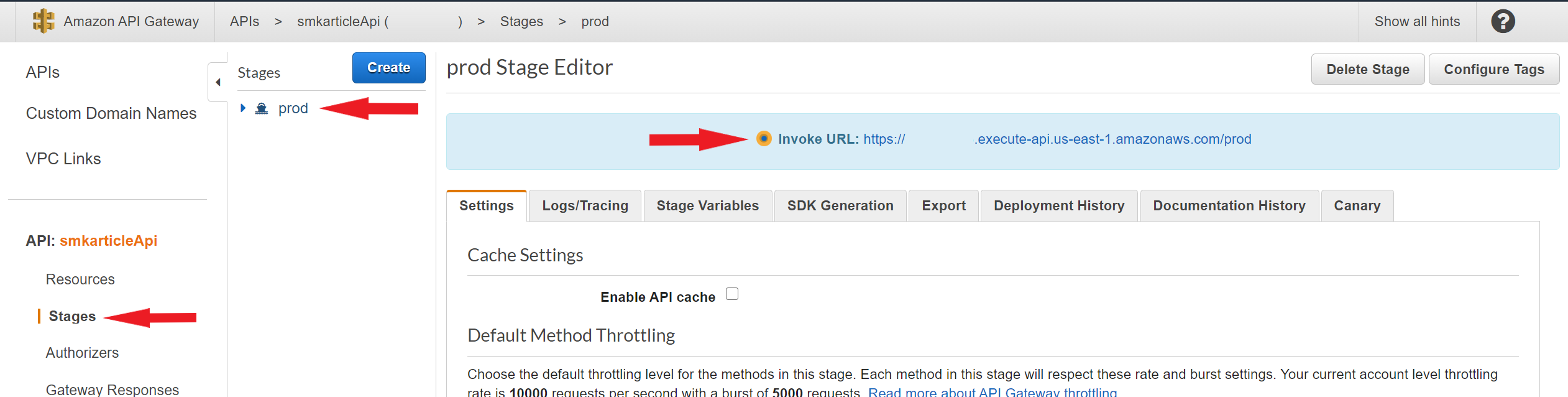
Task: Open the Stage Variables tab
Action: coord(708,206)
